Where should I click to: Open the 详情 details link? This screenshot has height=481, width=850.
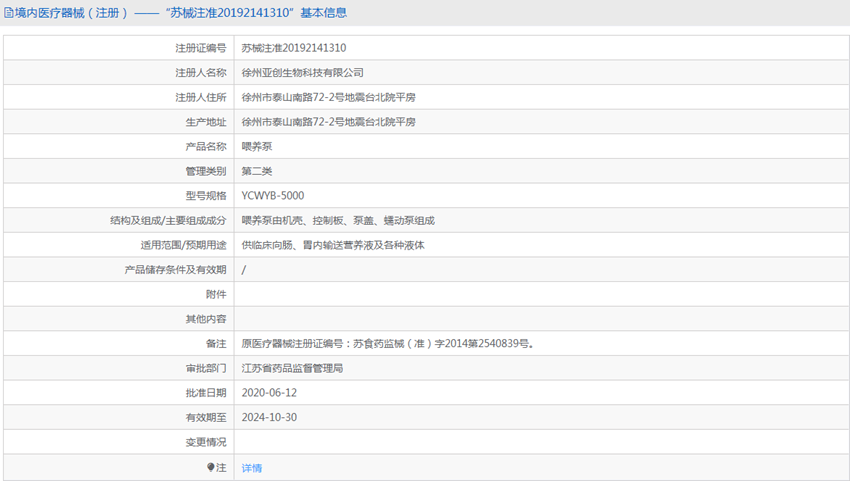click(x=252, y=467)
